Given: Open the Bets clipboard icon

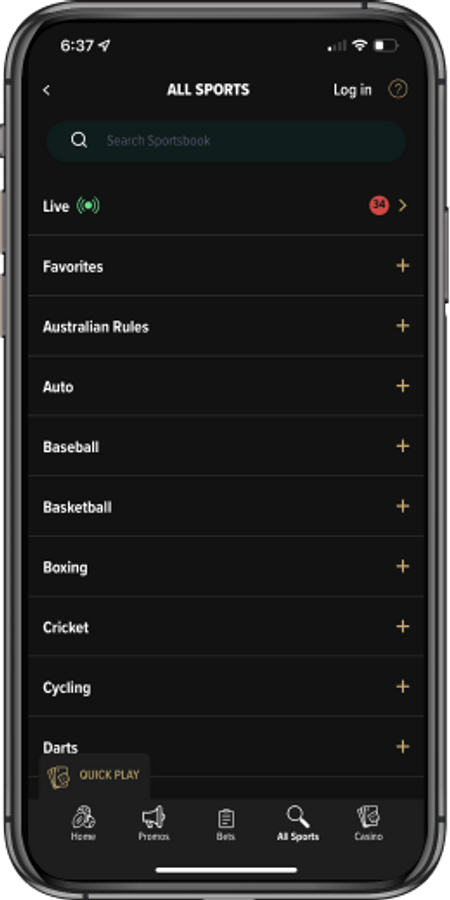Looking at the screenshot, I should (x=226, y=818).
